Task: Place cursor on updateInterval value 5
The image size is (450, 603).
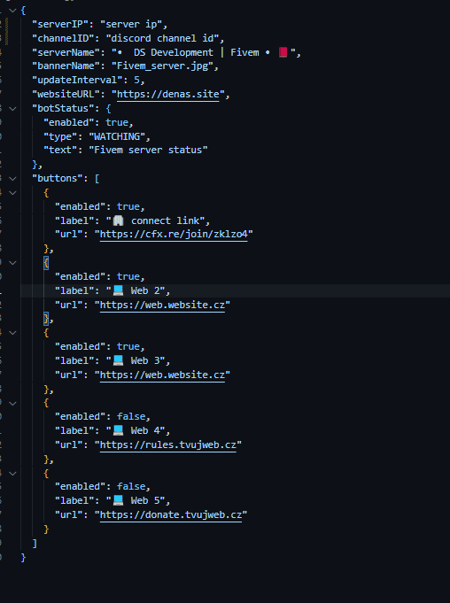Action: click(137, 80)
